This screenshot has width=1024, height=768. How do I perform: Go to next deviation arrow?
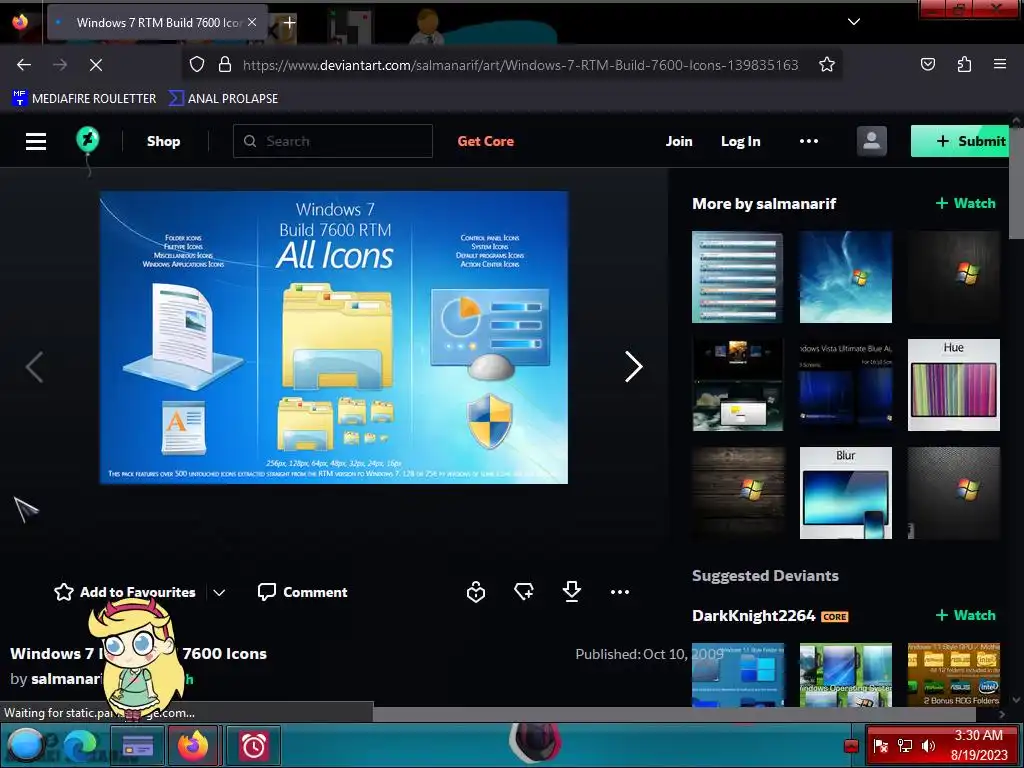point(633,366)
